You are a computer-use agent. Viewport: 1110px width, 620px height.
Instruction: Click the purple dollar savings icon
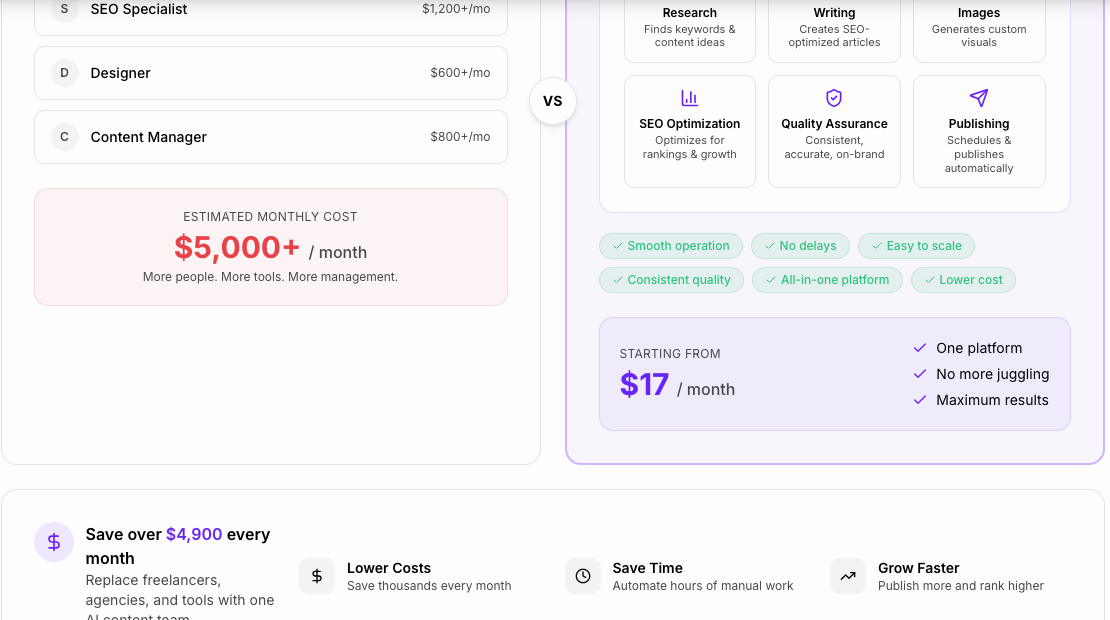coord(54,542)
